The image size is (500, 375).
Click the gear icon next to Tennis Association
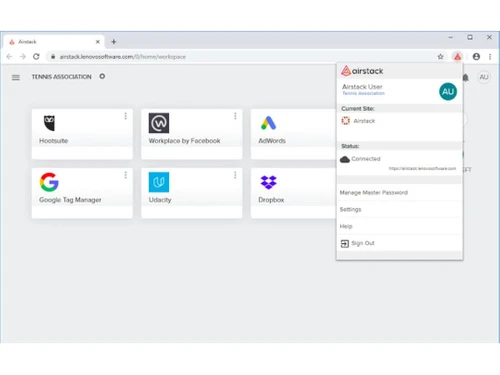pyautogui.click(x=102, y=76)
